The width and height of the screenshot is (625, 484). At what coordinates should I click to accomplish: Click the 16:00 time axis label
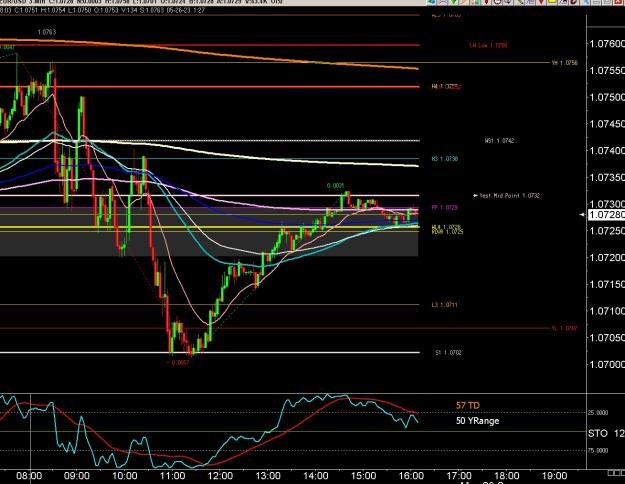tap(411, 476)
